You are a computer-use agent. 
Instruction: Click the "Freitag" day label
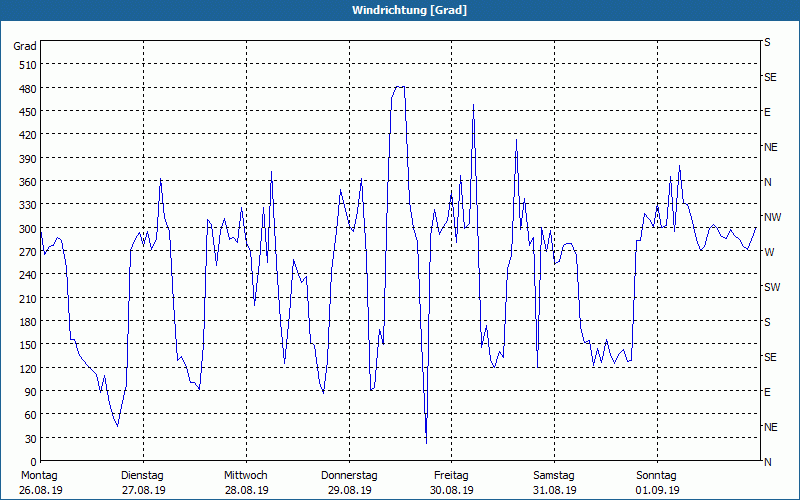point(451,476)
